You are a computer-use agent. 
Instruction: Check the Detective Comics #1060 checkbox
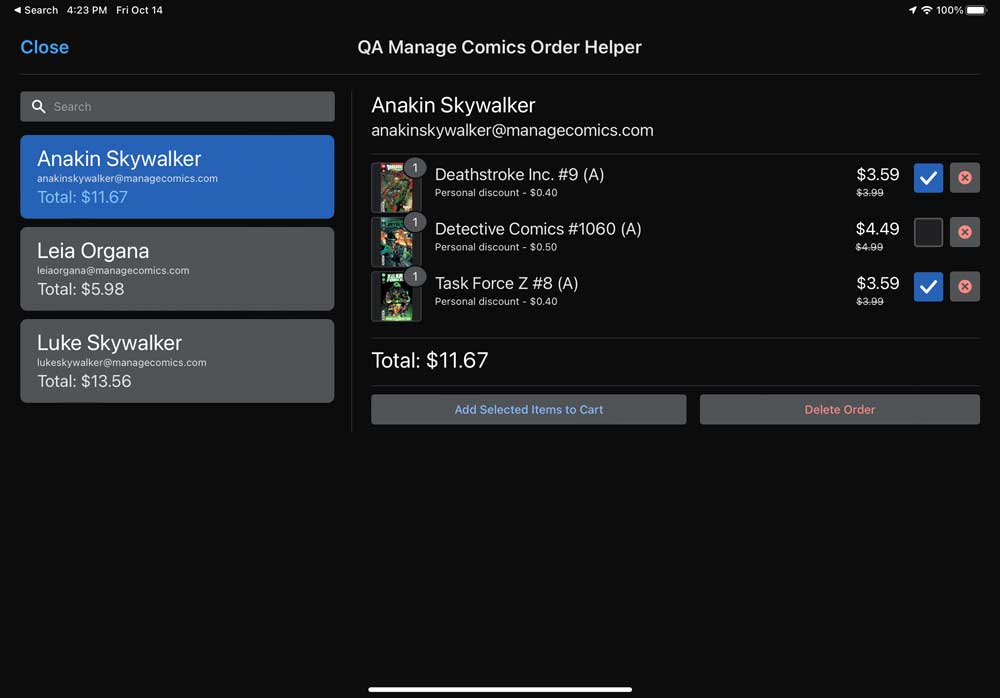[928, 232]
